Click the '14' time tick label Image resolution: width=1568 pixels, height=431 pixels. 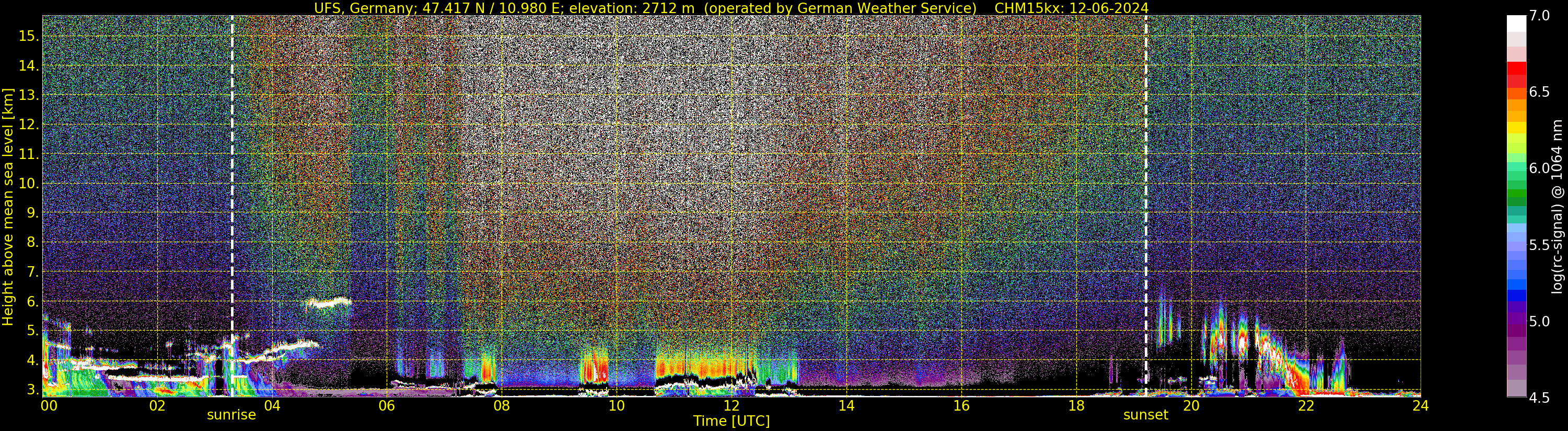point(846,406)
